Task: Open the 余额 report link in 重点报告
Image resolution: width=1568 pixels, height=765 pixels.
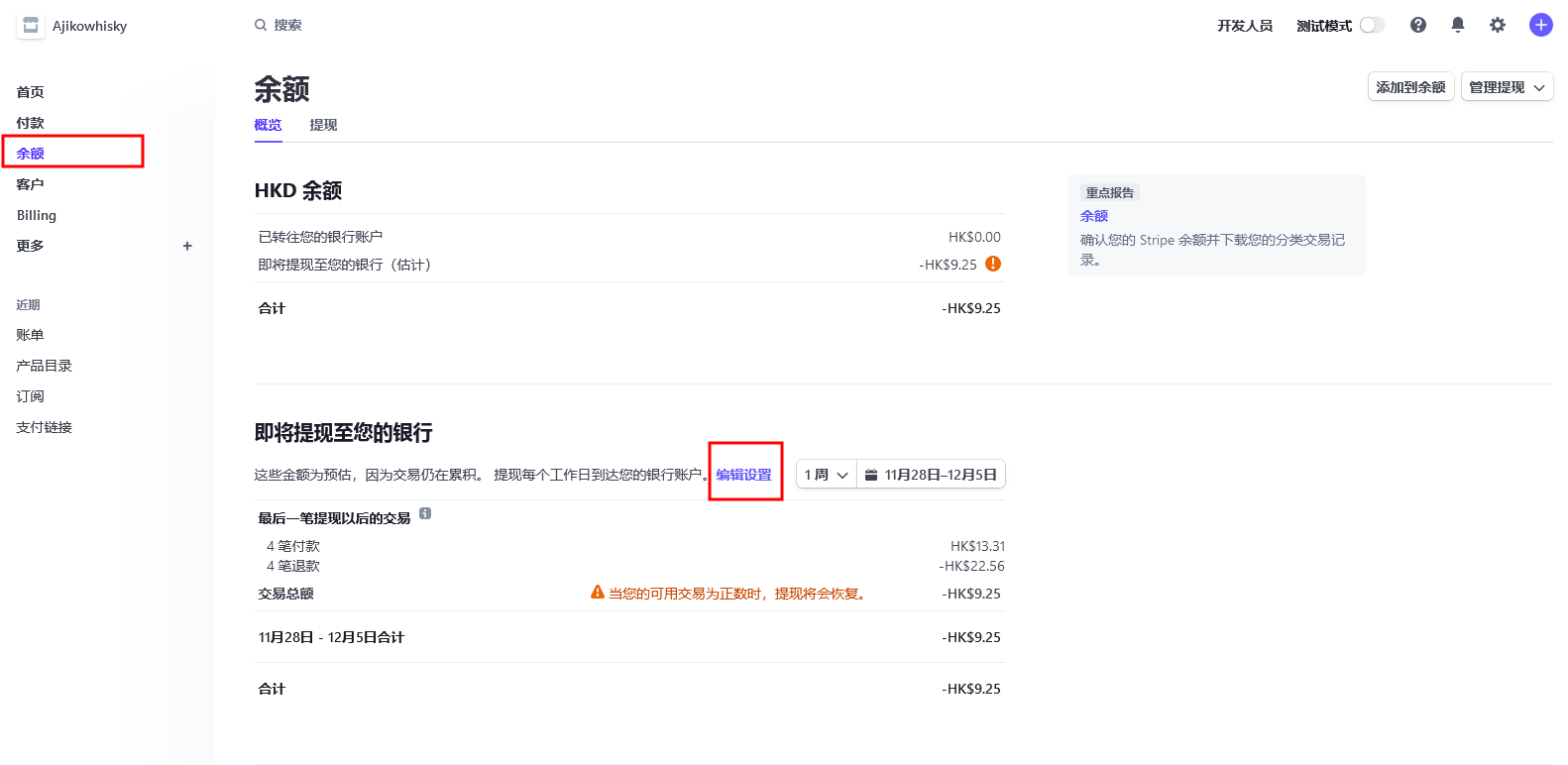Action: [1094, 216]
